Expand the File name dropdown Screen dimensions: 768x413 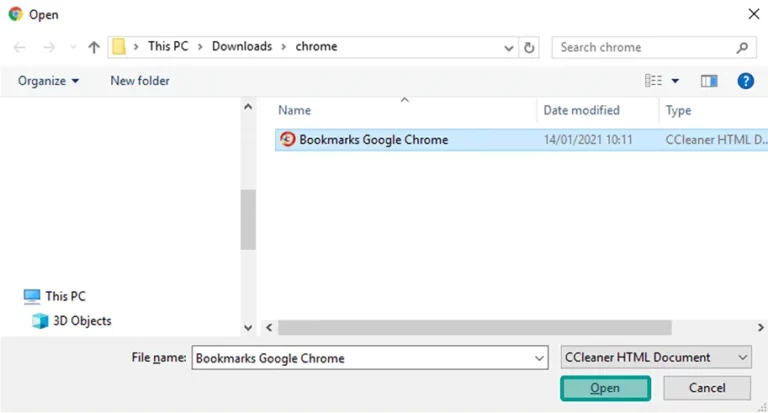[539, 358]
